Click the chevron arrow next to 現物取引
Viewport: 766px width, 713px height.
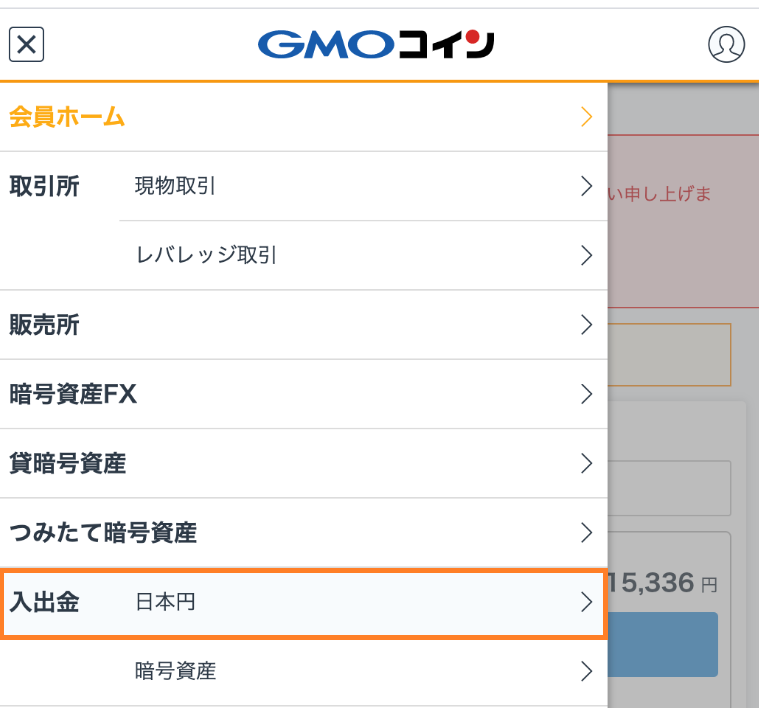(x=587, y=186)
